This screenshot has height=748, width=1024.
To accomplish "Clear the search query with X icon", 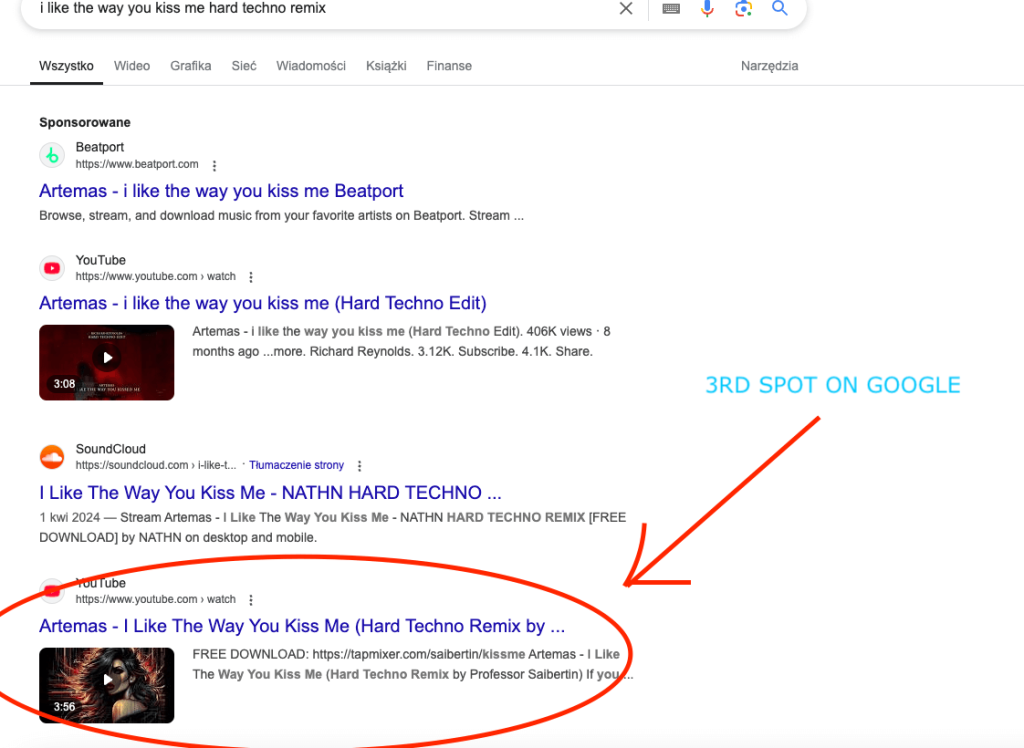I will 626,8.
